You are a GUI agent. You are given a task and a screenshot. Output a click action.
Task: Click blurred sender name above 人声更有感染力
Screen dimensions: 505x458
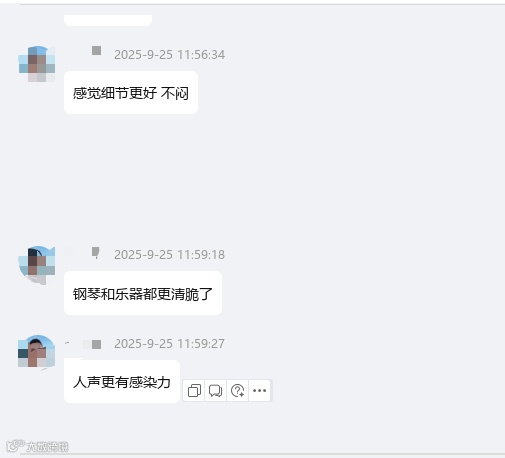(x=77, y=344)
